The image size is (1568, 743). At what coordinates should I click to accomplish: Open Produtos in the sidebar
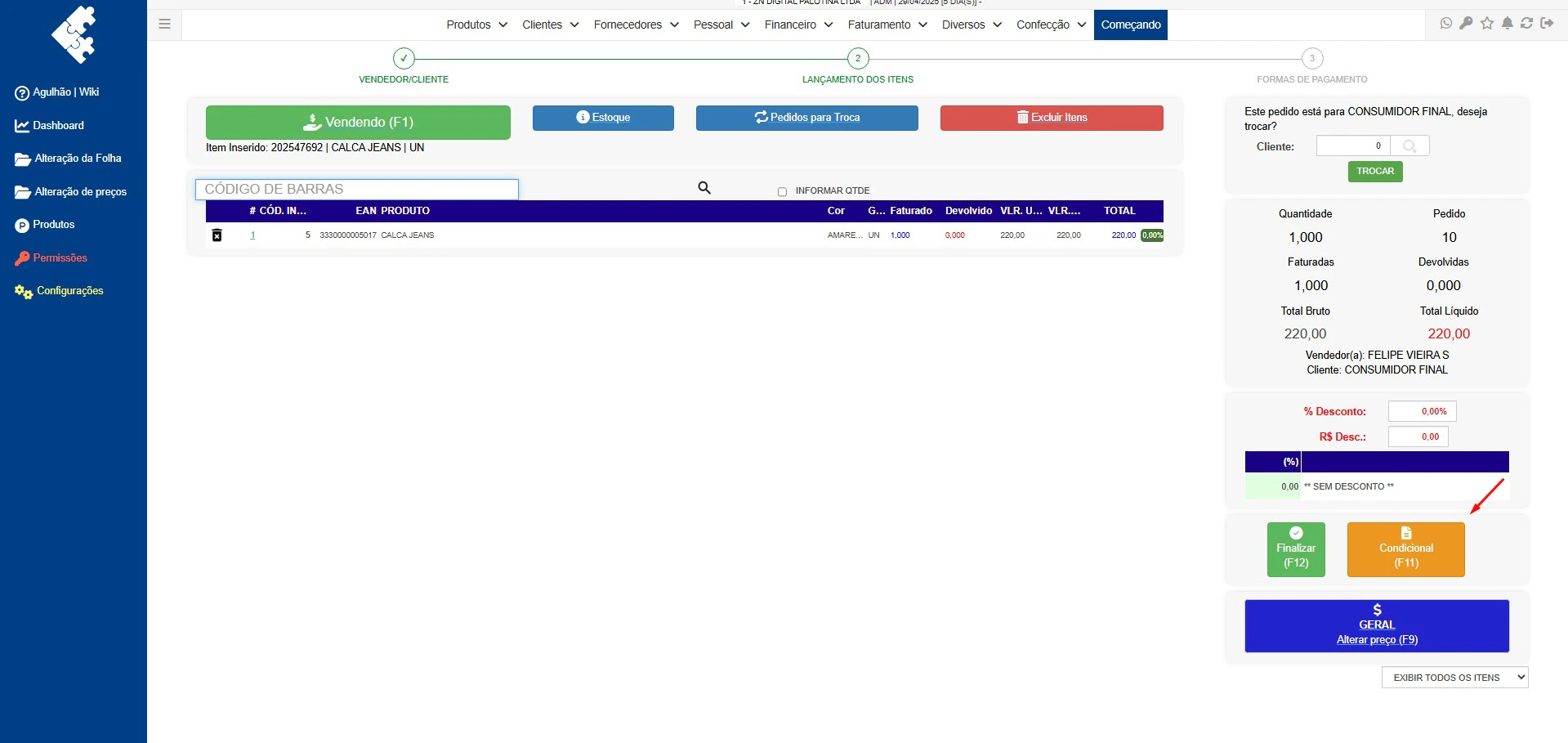click(x=44, y=225)
